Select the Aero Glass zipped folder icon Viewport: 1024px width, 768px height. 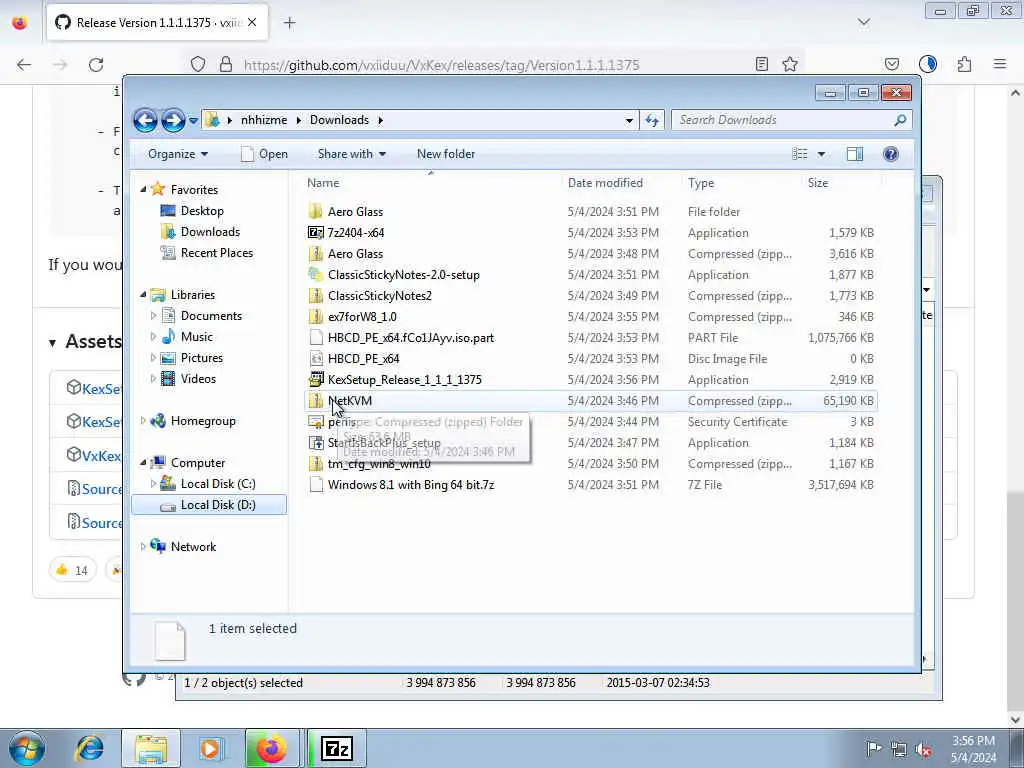coord(316,253)
